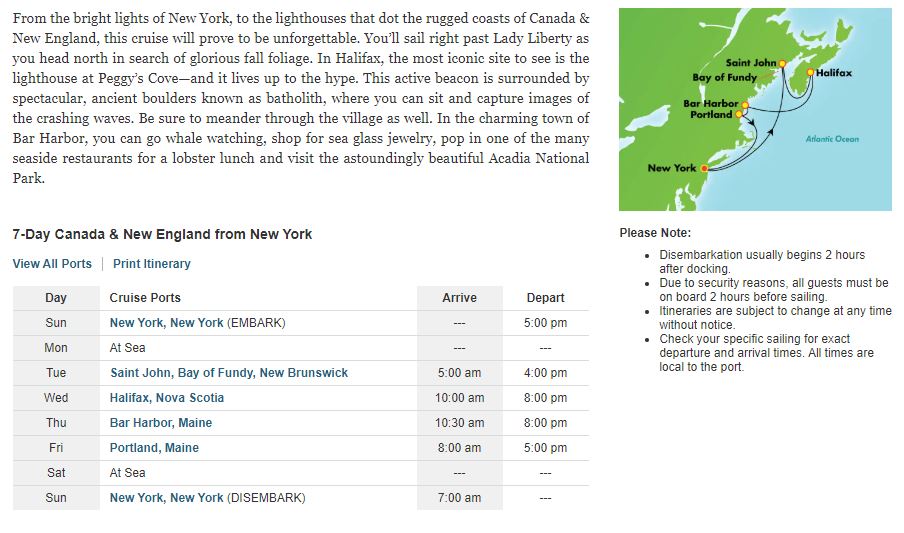Click the 7-Day Canada & New England heading
904x533 pixels.
coord(162,234)
